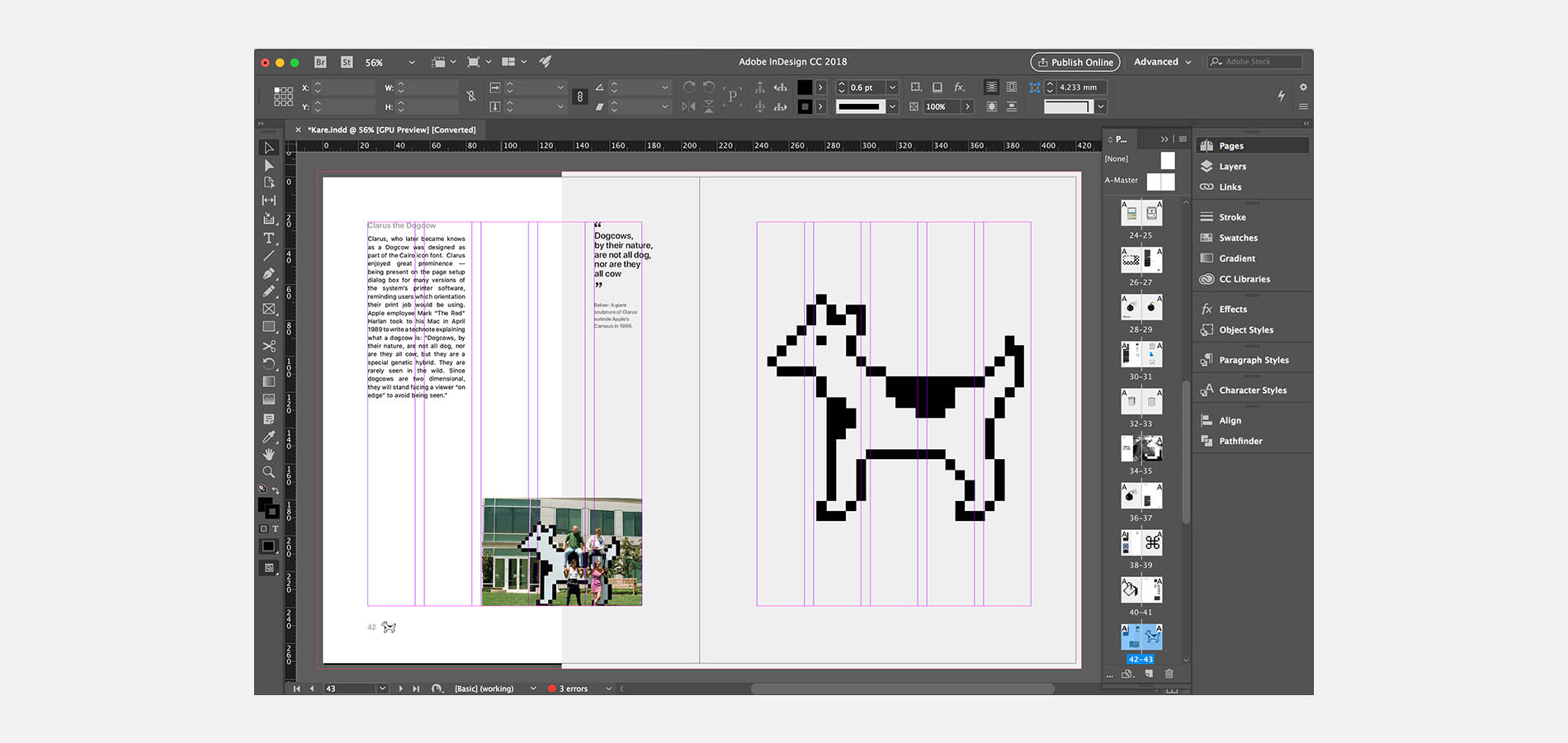Select the Zoom tool magnifier

click(269, 472)
